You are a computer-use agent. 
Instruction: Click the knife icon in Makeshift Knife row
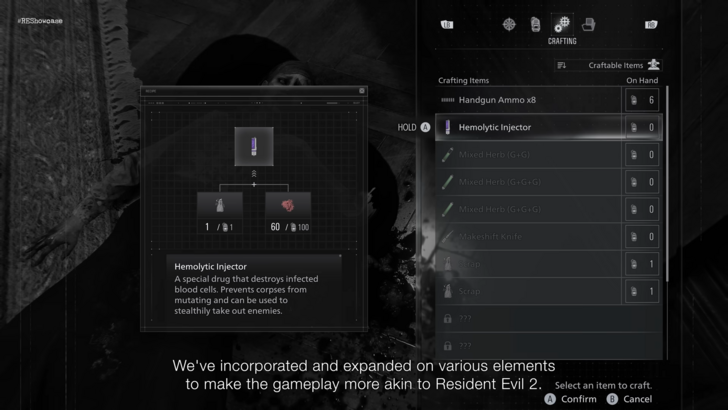(448, 237)
